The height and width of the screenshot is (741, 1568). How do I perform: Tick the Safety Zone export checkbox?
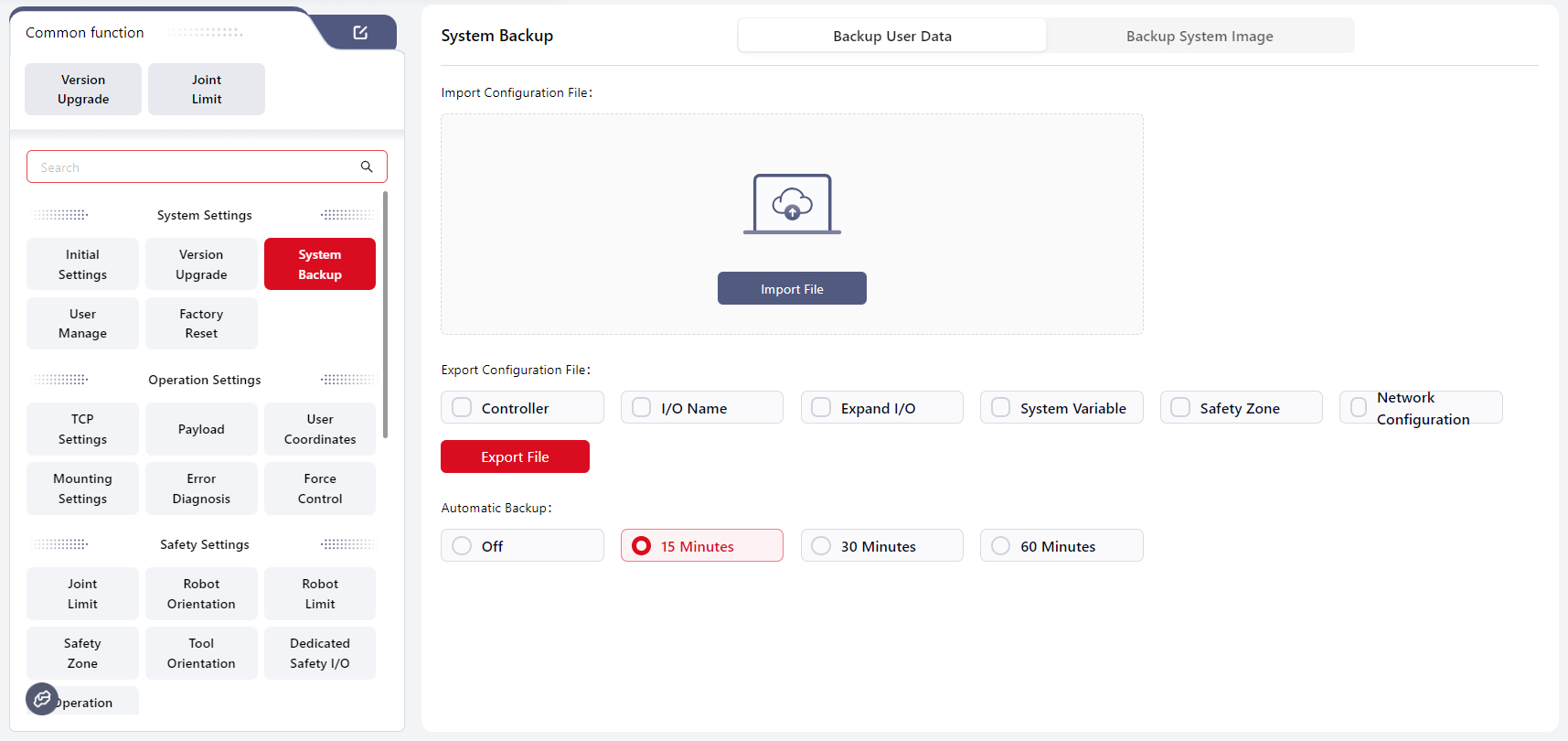click(1181, 408)
